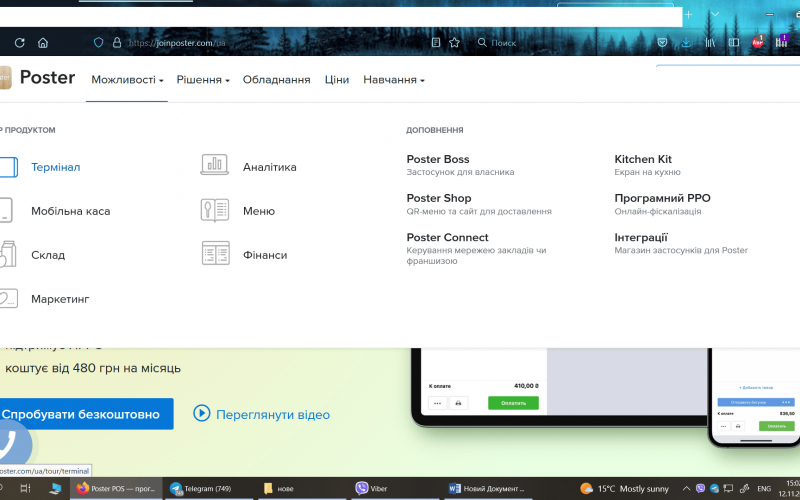The width and height of the screenshot is (800, 500).
Task: Open the tracking protection shield icon
Action: pos(98,42)
